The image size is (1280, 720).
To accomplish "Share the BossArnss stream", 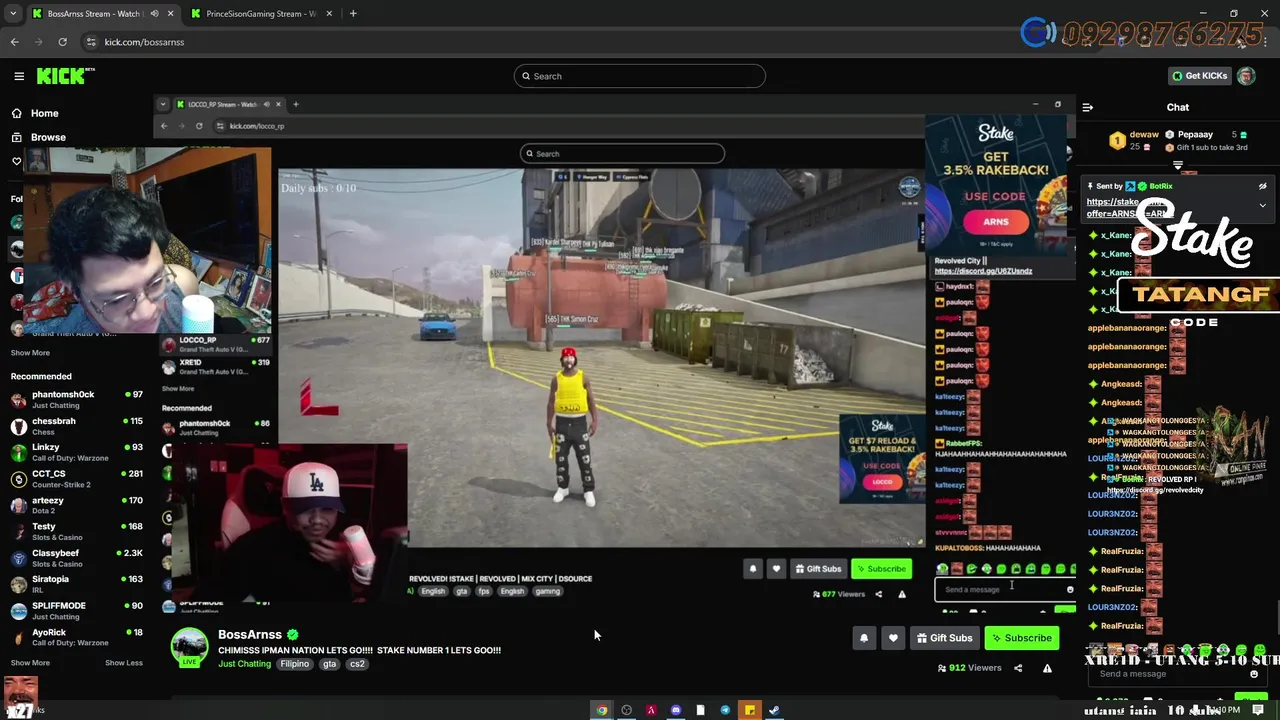I will point(1018,668).
